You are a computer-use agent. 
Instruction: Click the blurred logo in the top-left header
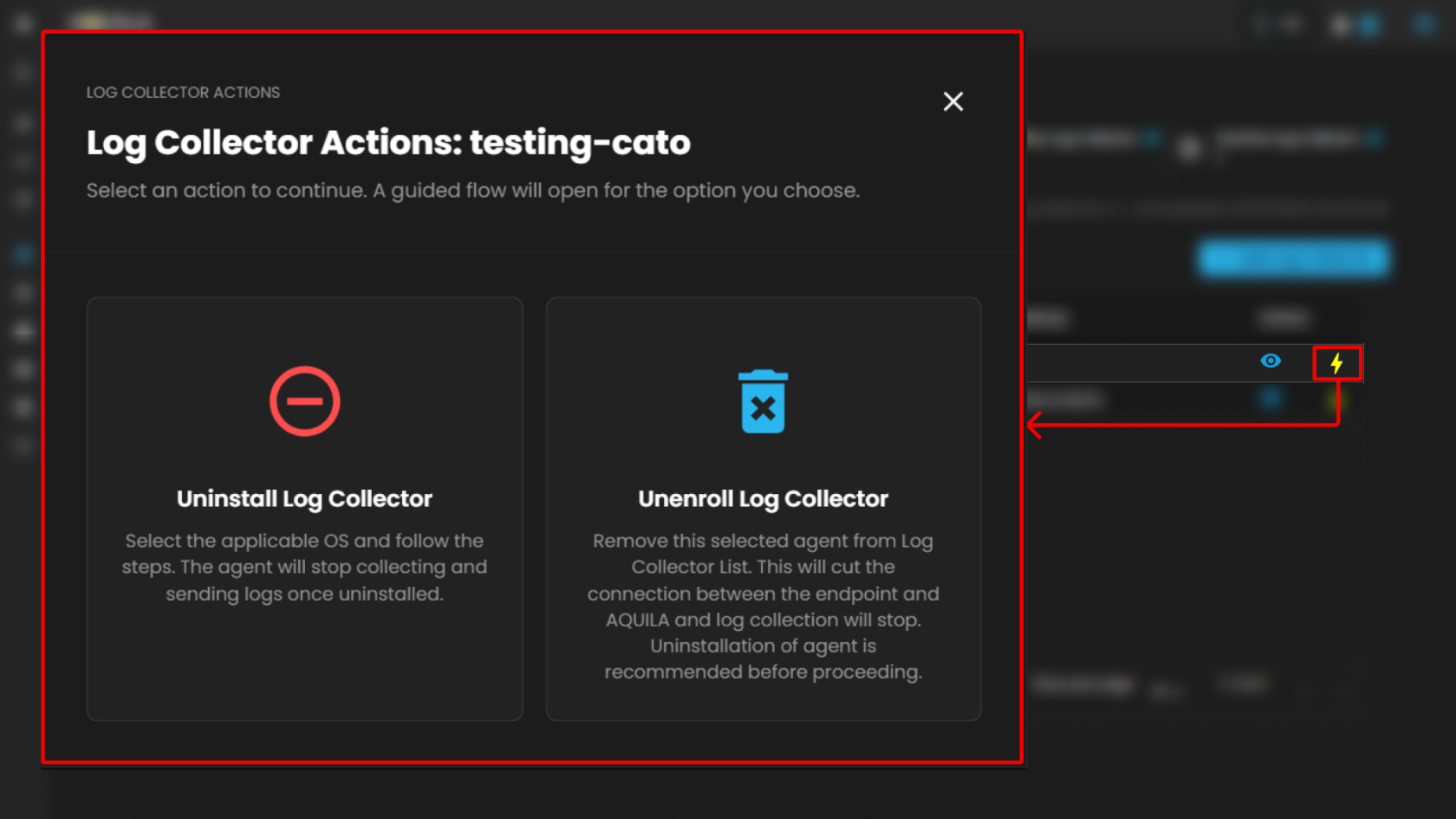(x=111, y=22)
